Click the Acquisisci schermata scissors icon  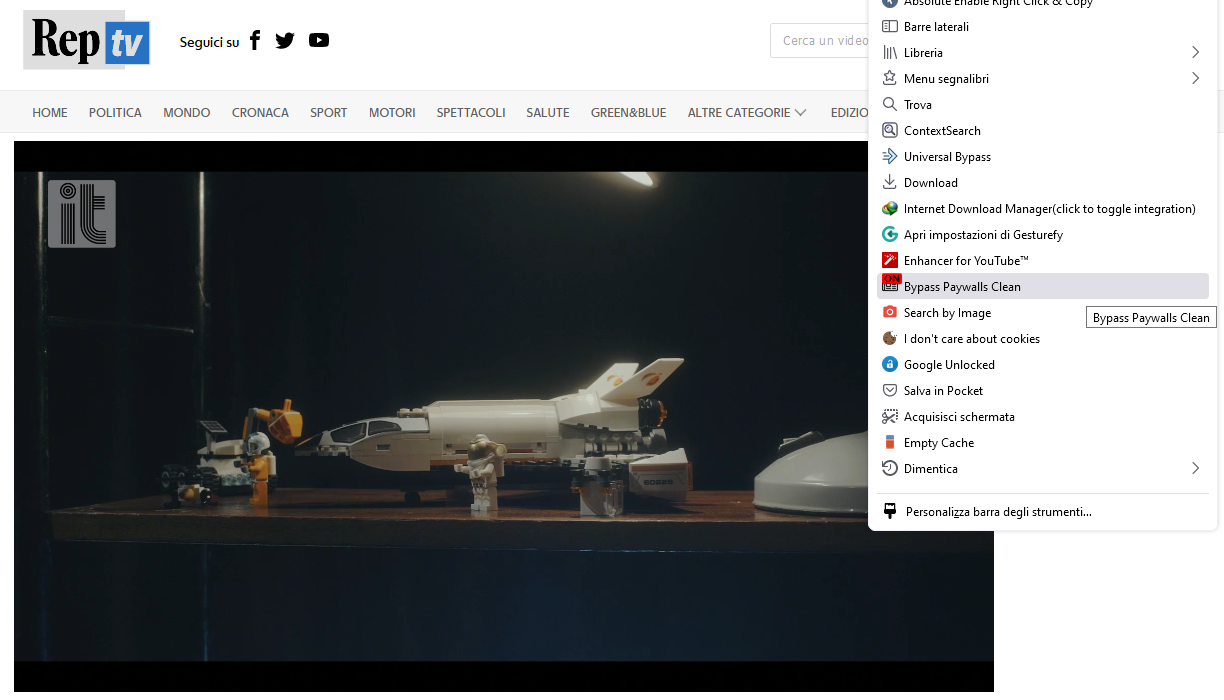pyautogui.click(x=890, y=417)
